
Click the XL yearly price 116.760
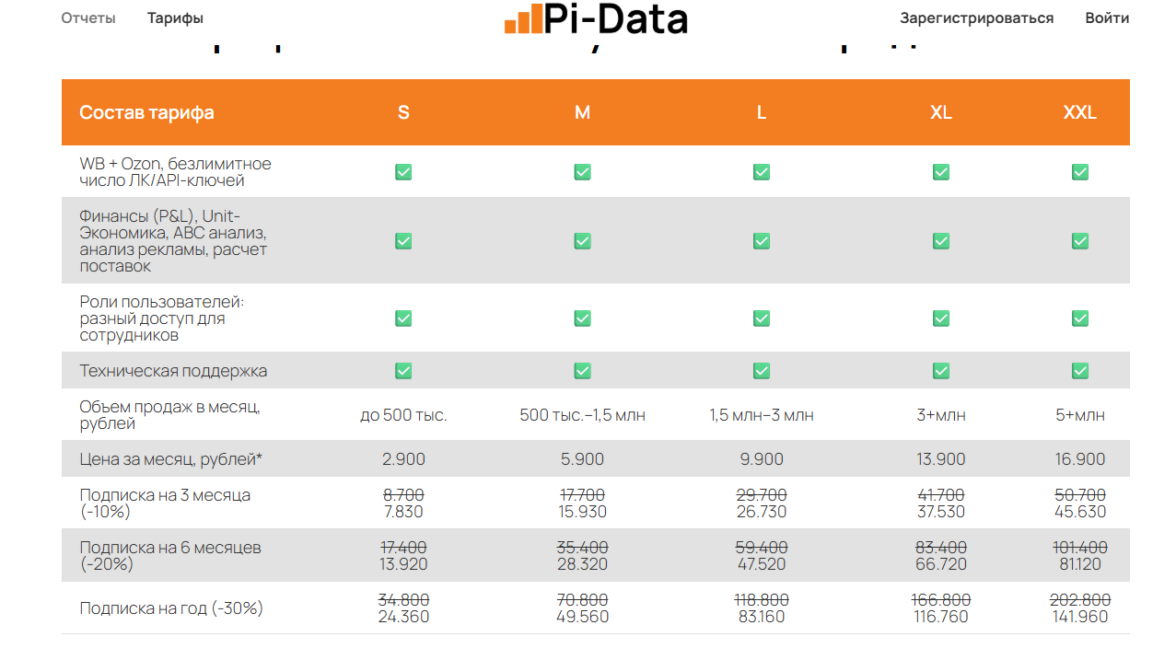pos(941,617)
